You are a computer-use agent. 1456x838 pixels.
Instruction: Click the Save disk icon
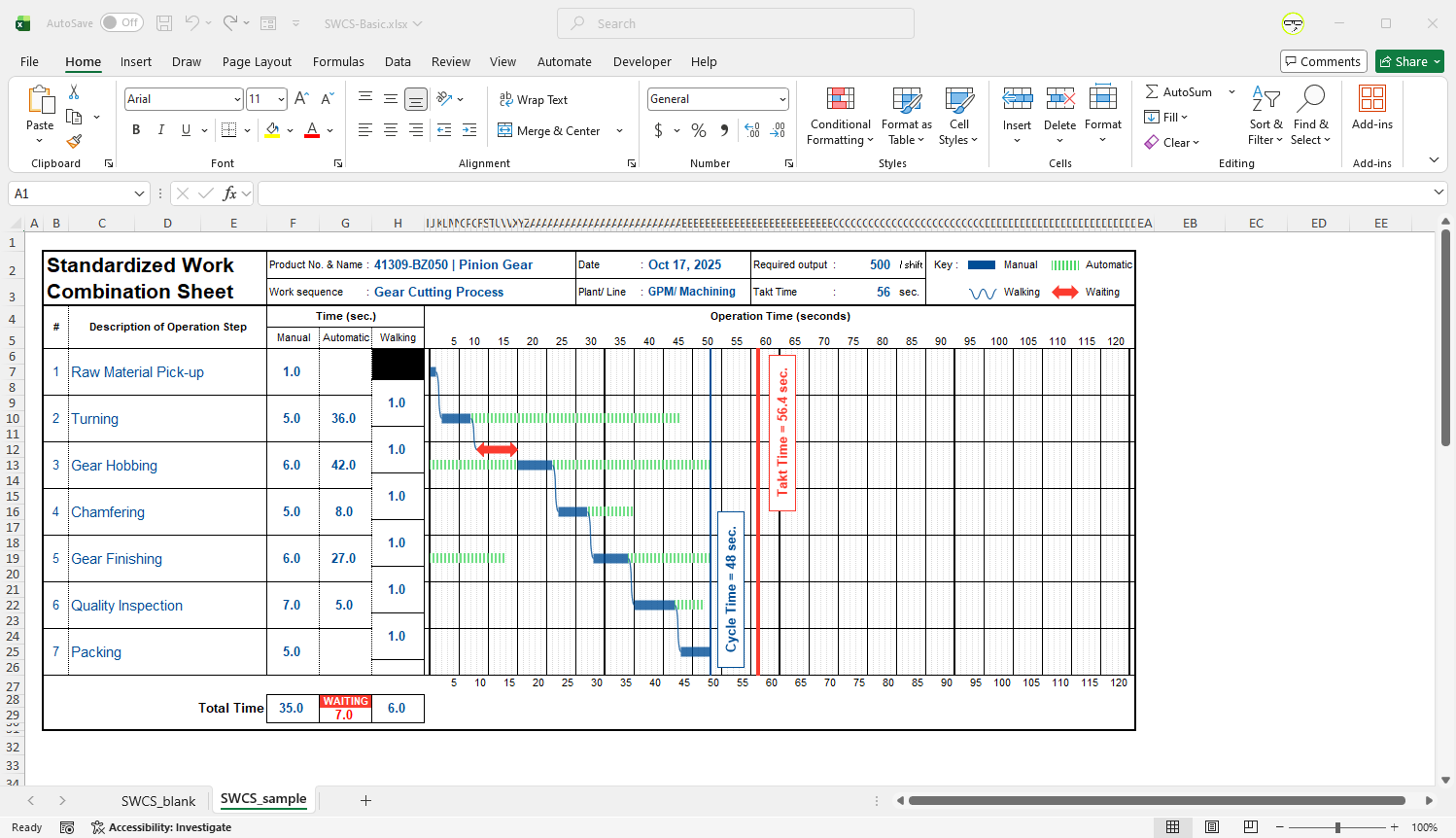(x=164, y=22)
